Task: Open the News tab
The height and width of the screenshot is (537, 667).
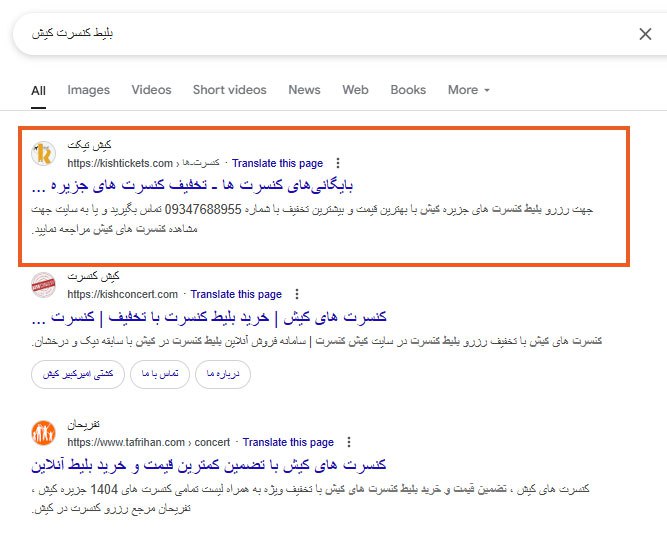Action: click(x=304, y=90)
